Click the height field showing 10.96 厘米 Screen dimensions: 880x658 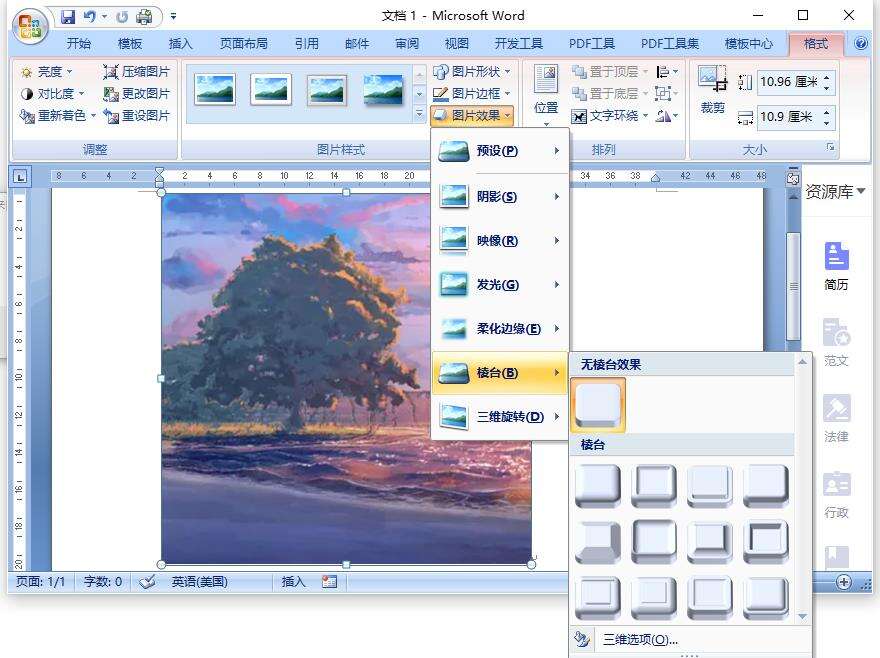tap(789, 82)
